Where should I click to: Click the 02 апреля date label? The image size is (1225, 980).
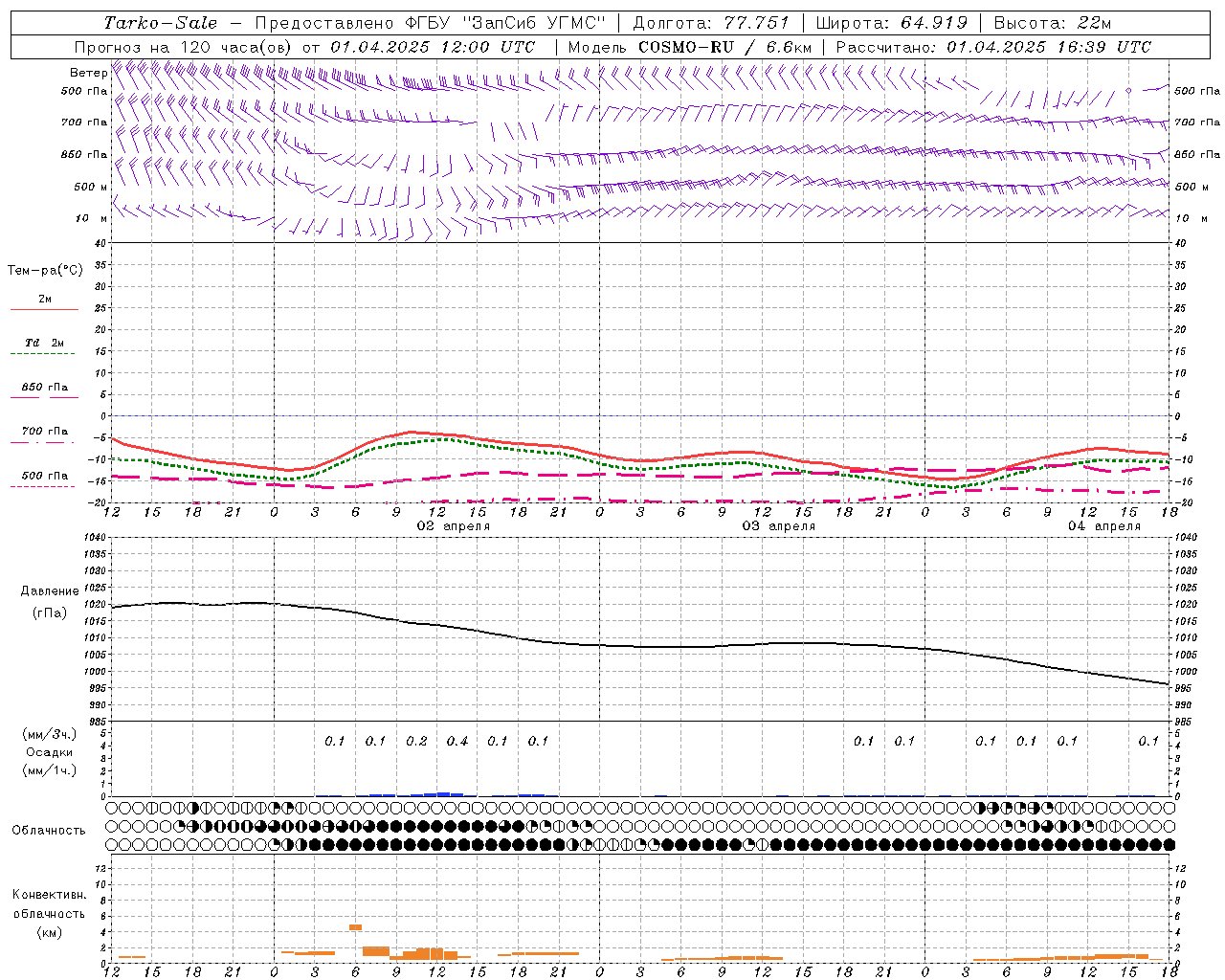tap(453, 526)
